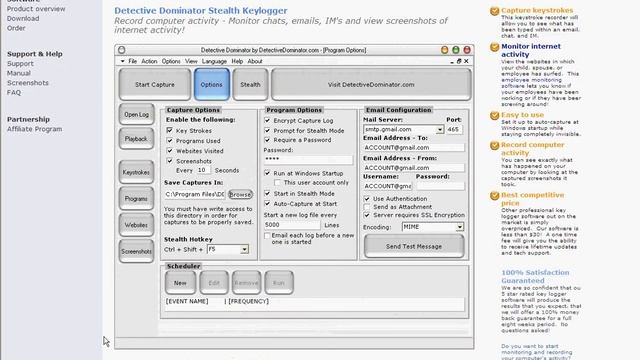This screenshot has height=360, width=640.
Task: Click the Capture keystrokes checkmark icon
Action: (x=494, y=11)
